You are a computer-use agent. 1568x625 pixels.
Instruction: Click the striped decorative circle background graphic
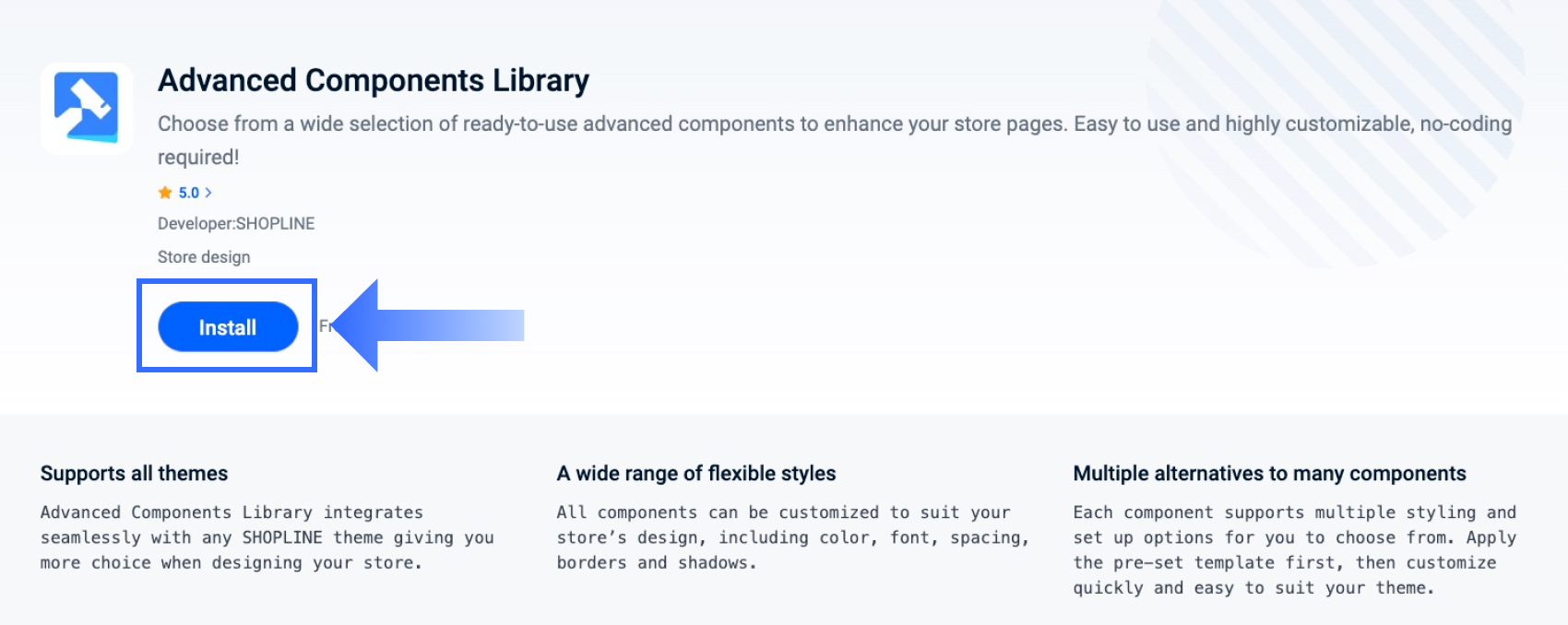(x=1337, y=129)
